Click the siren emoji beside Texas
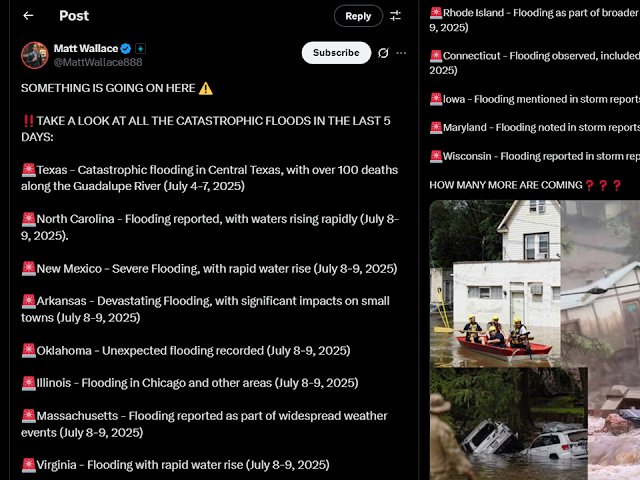Image resolution: width=640 pixels, height=480 pixels. pyautogui.click(x=29, y=170)
